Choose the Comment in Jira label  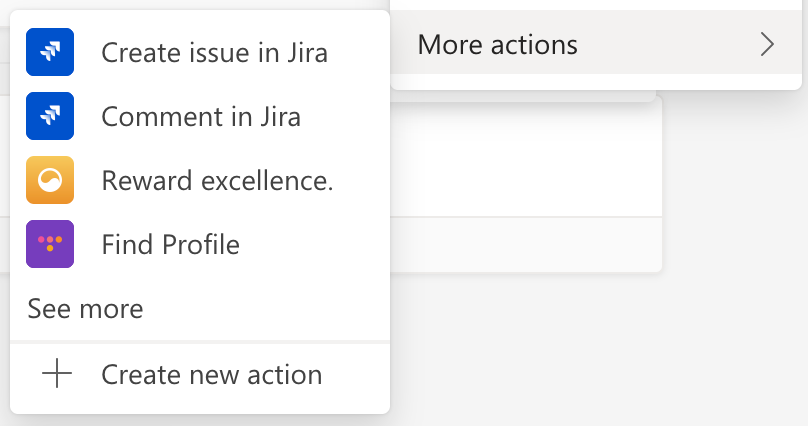(201, 116)
